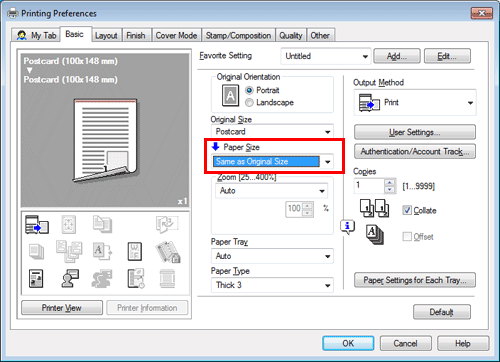Click the dimmed letter A cover page icon

pos(102,251)
